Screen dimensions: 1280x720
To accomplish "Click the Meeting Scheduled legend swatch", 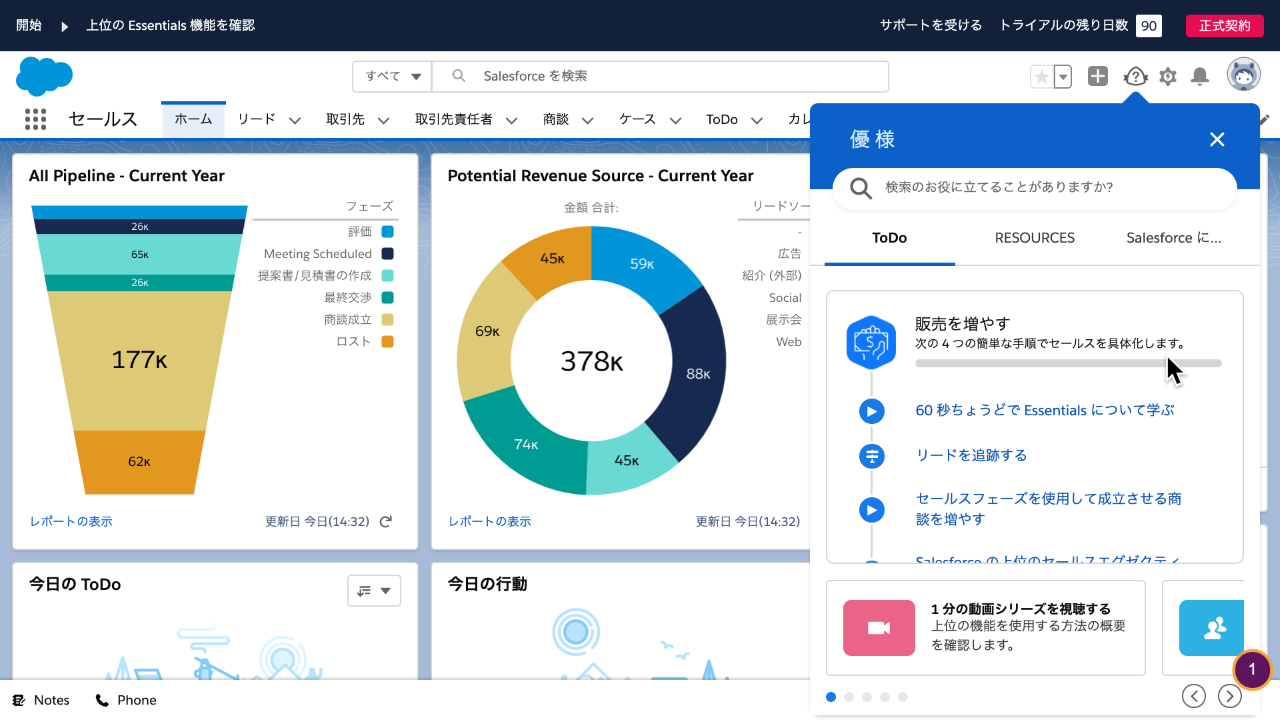I will tap(387, 254).
